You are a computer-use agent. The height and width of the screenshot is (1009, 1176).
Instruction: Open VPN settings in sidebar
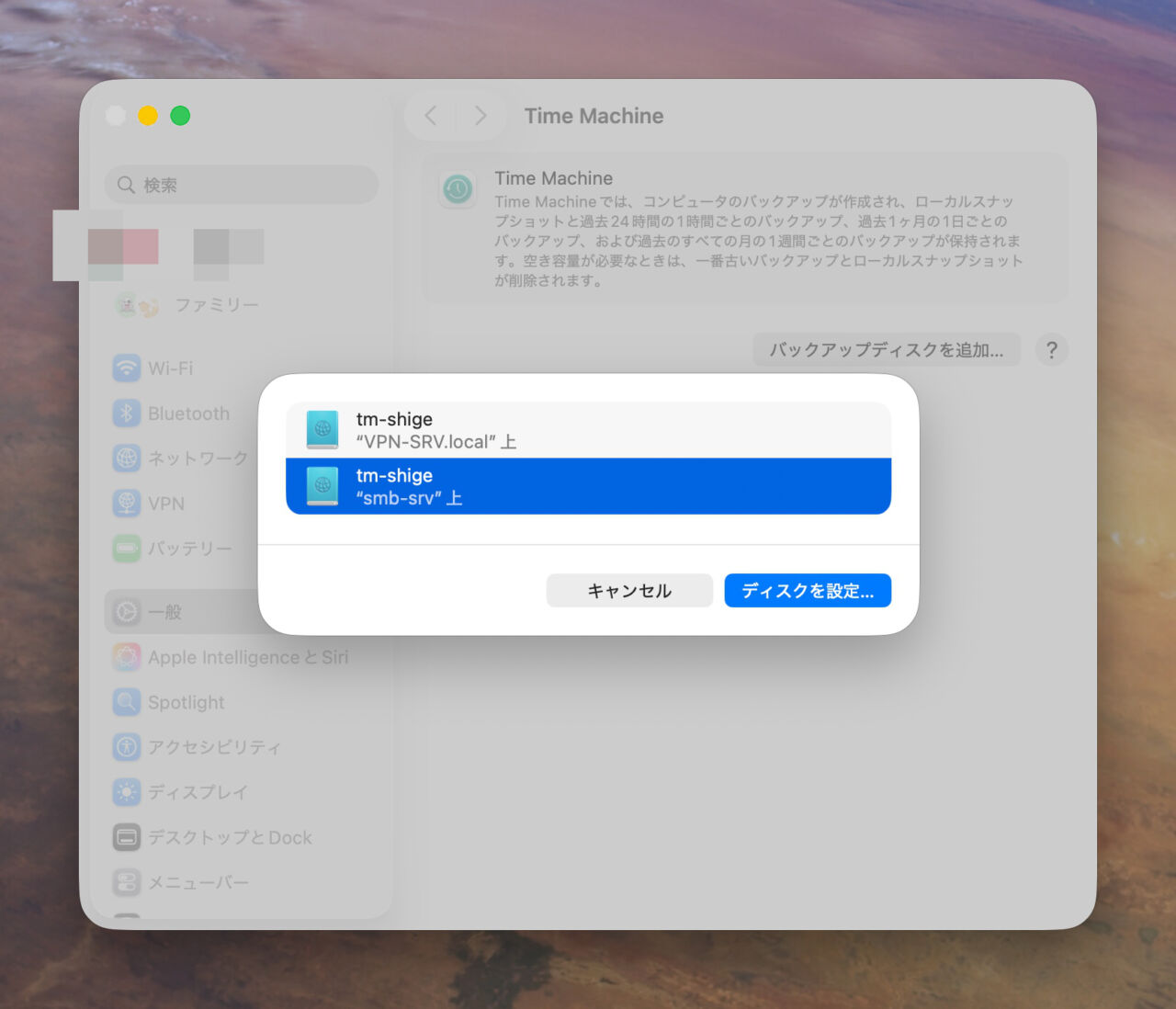(x=242, y=504)
